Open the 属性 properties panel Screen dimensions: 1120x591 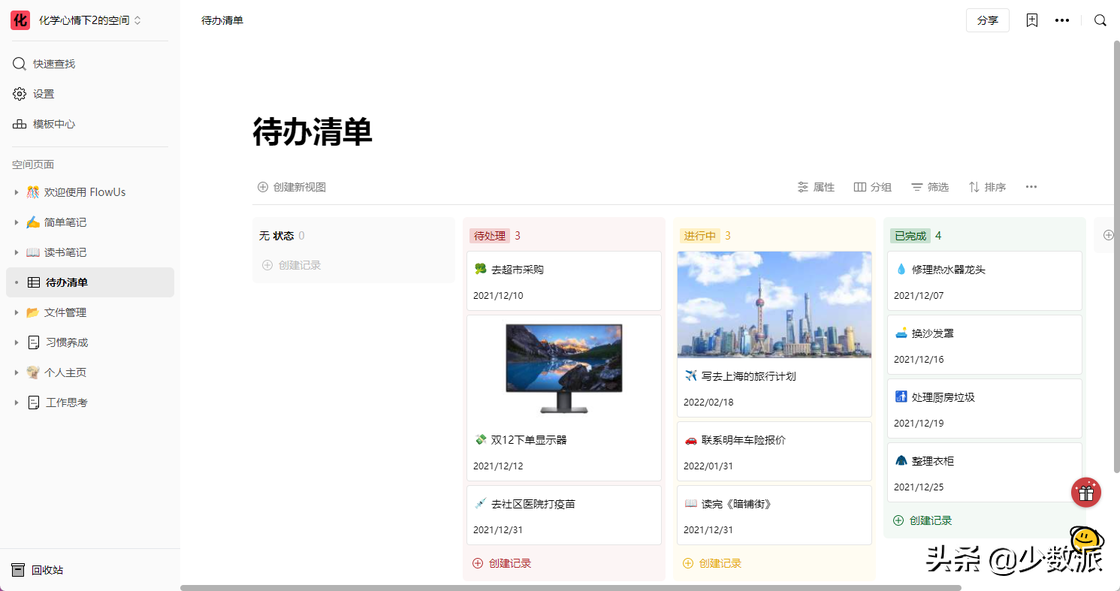(816, 186)
